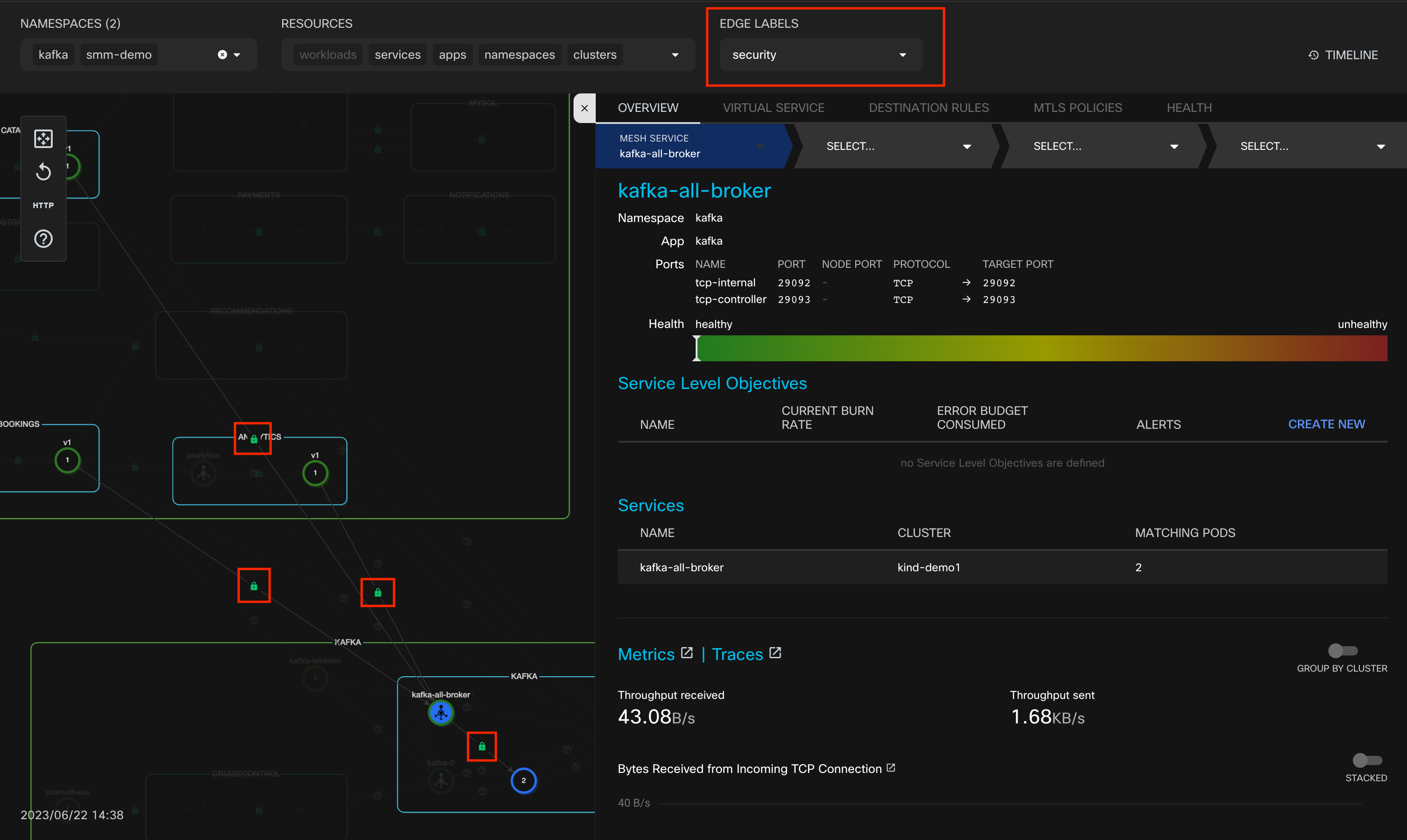This screenshot has width=1407, height=840.
Task: Toggle the clusters resource chip
Action: 595,55
